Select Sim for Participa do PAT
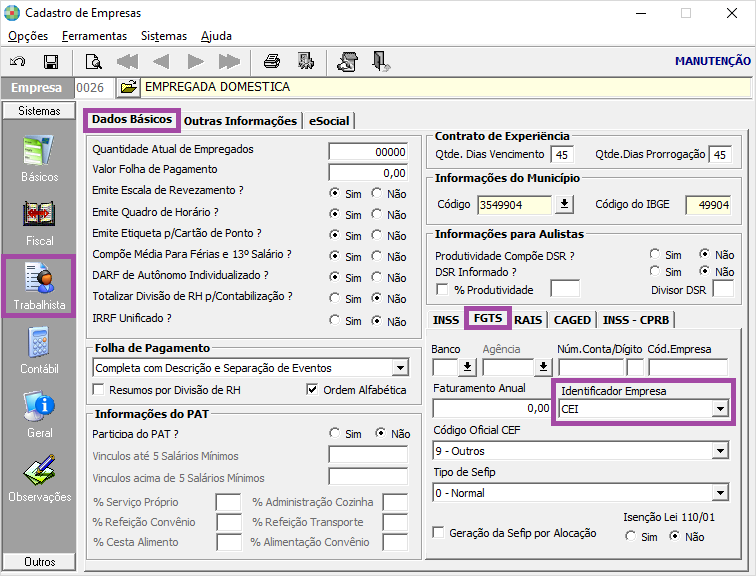The width and height of the screenshot is (756, 576). click(334, 433)
